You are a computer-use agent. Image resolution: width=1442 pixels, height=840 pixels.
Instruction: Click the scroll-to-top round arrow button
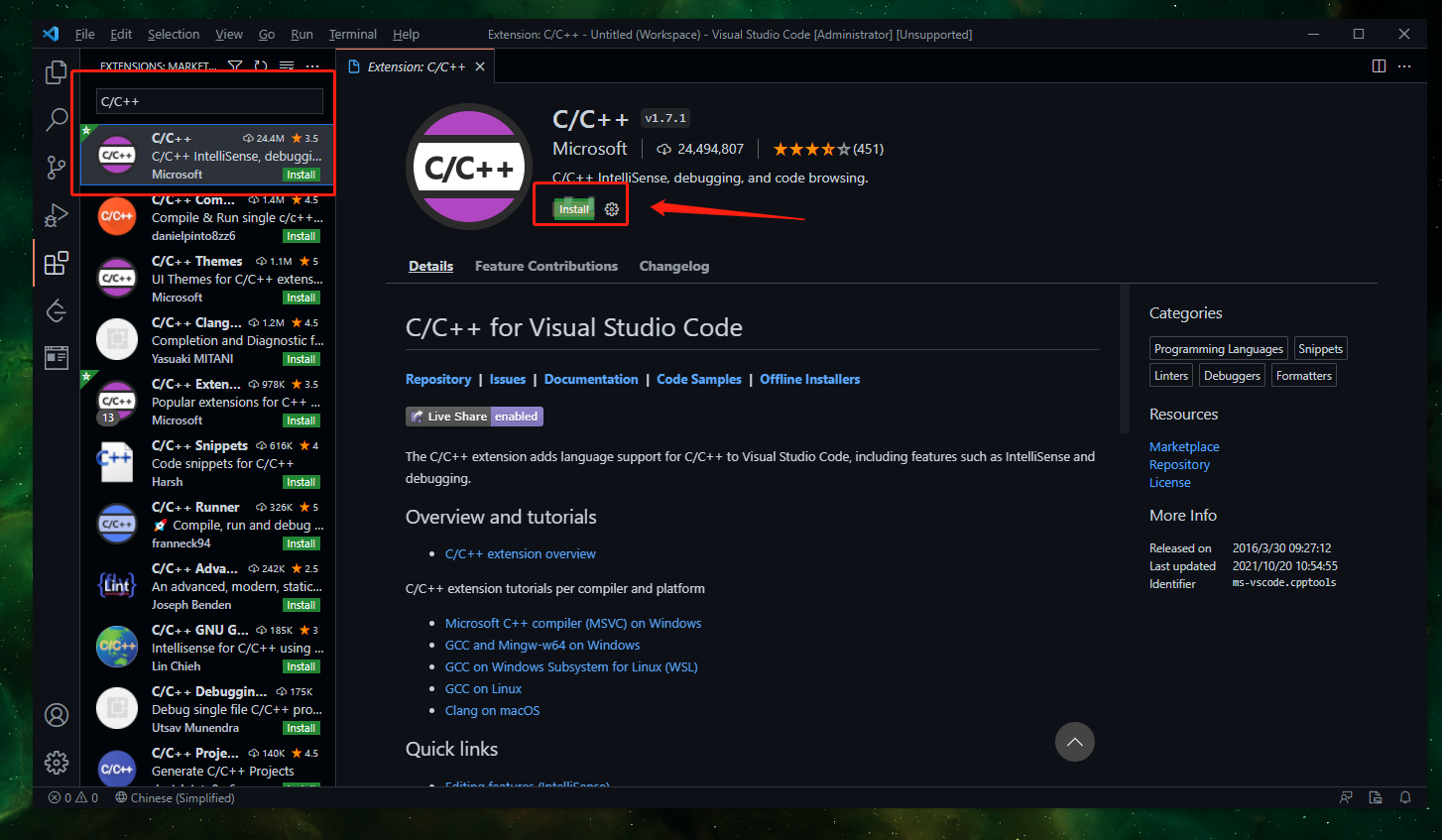pos(1075,742)
